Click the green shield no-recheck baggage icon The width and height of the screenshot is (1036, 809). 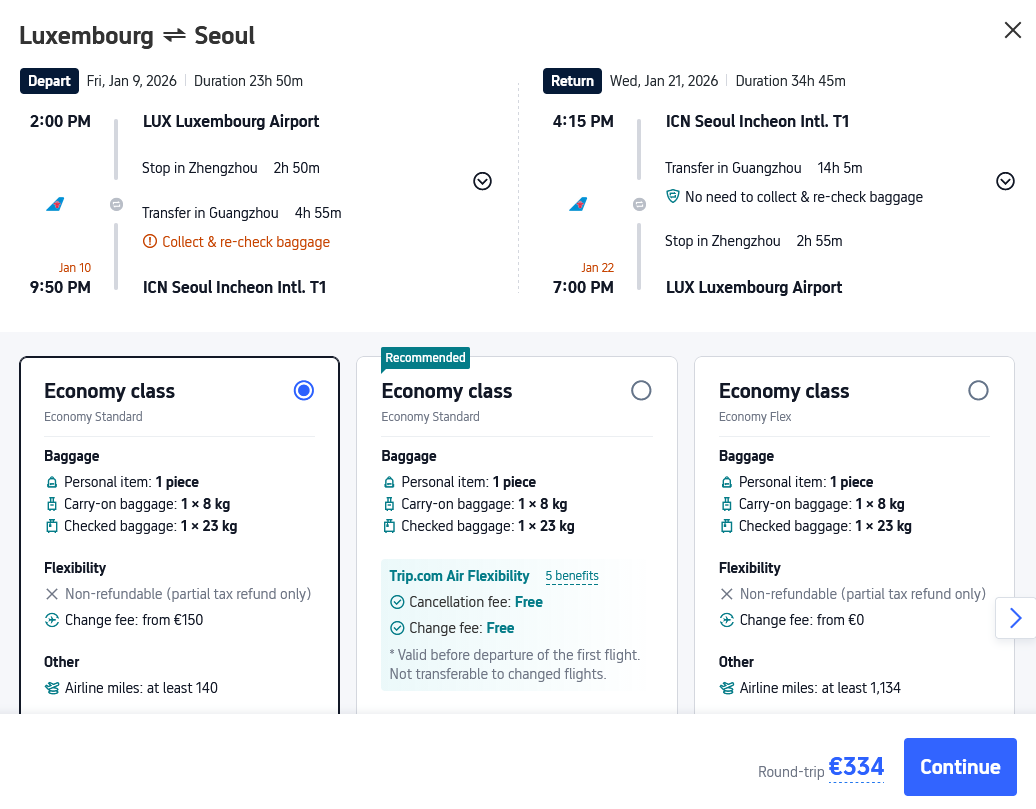tap(673, 197)
